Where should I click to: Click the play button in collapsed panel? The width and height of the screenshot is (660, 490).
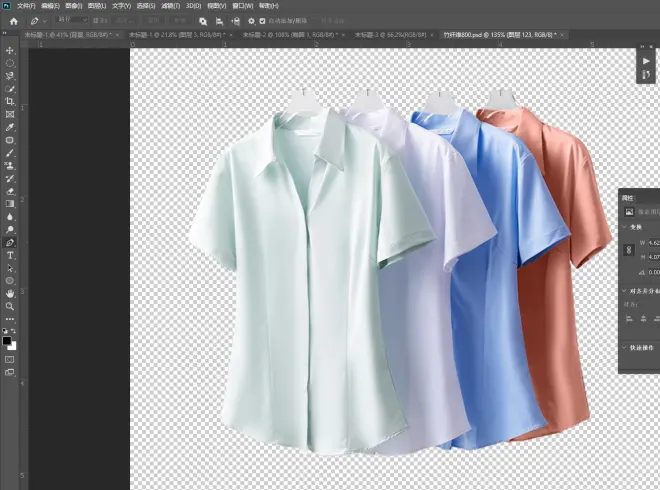(647, 60)
